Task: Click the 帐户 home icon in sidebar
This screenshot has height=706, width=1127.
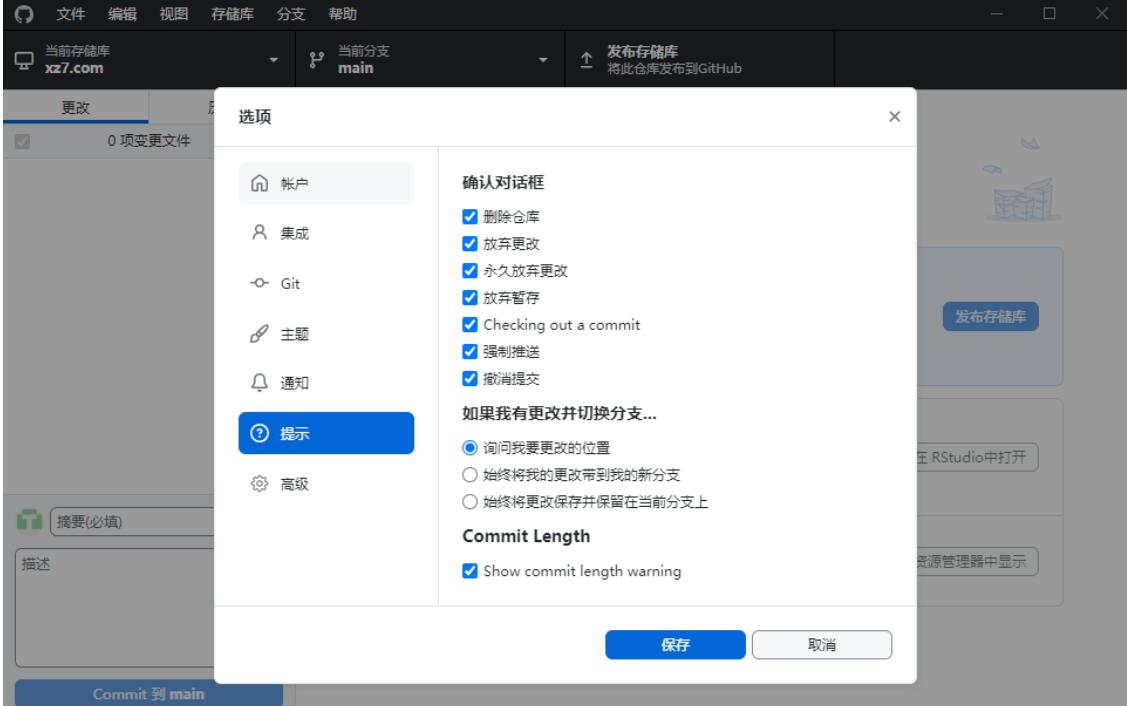Action: point(260,184)
